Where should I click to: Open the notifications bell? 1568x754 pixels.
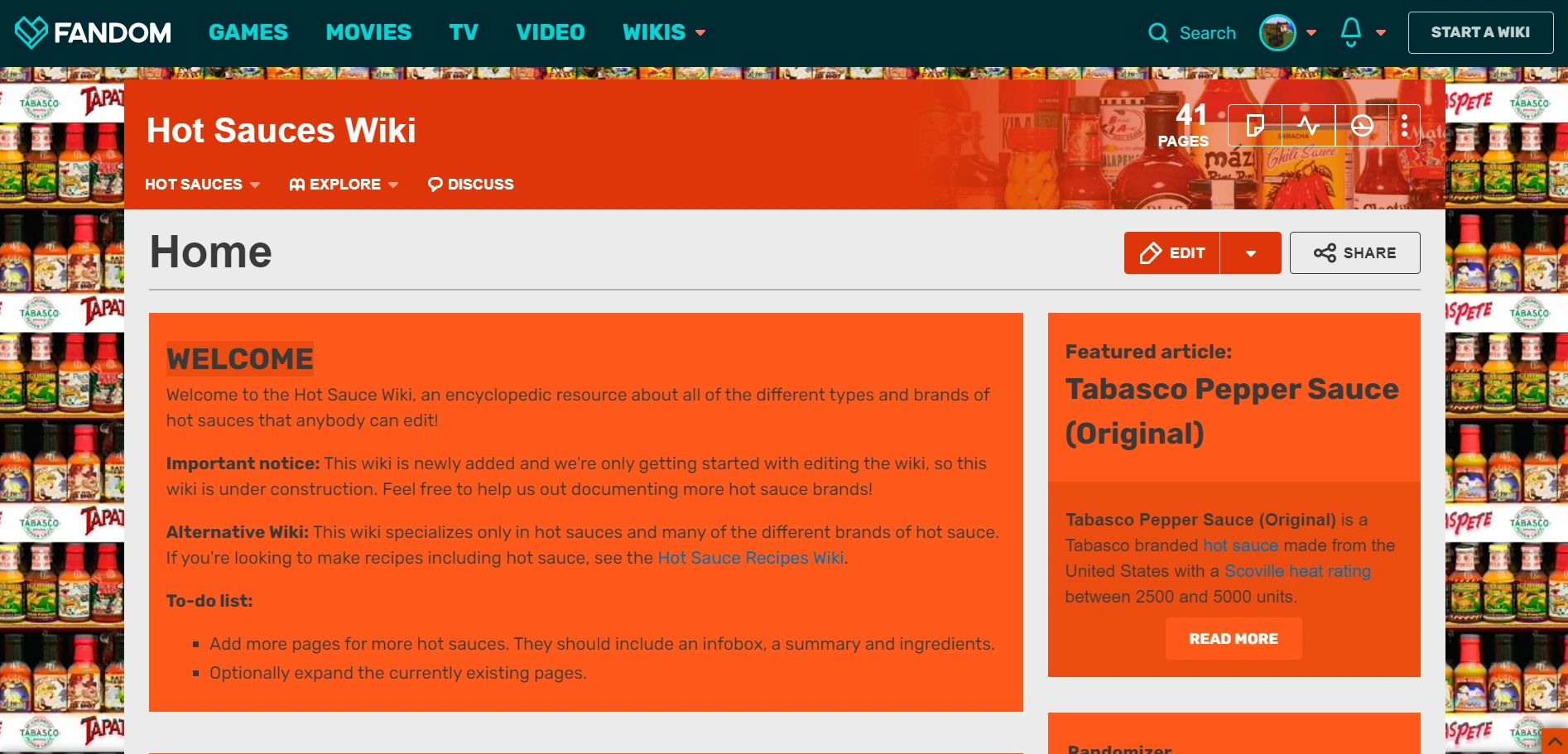pyautogui.click(x=1351, y=32)
